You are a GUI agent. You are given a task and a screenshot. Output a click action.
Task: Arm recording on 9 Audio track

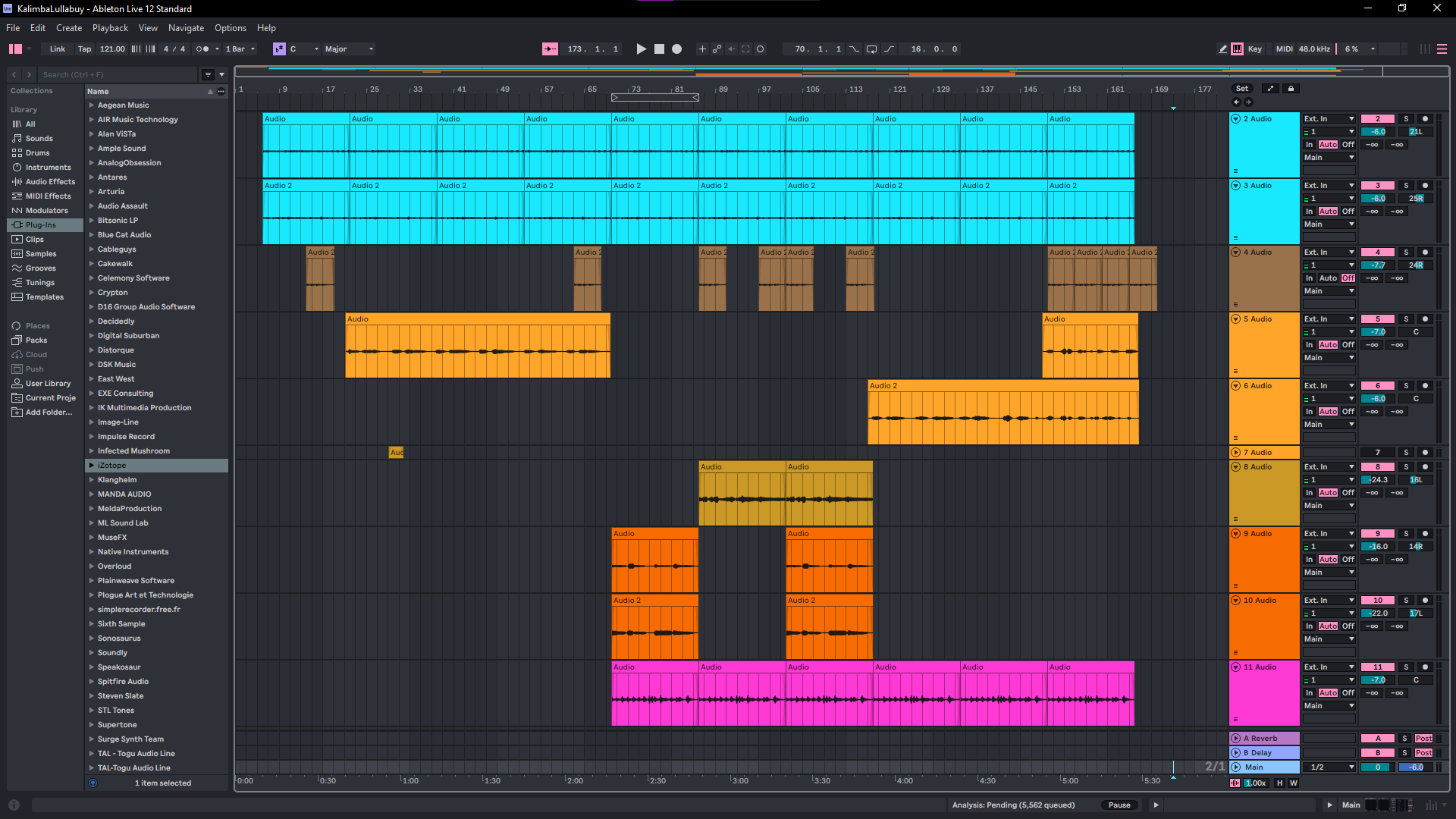click(x=1425, y=534)
